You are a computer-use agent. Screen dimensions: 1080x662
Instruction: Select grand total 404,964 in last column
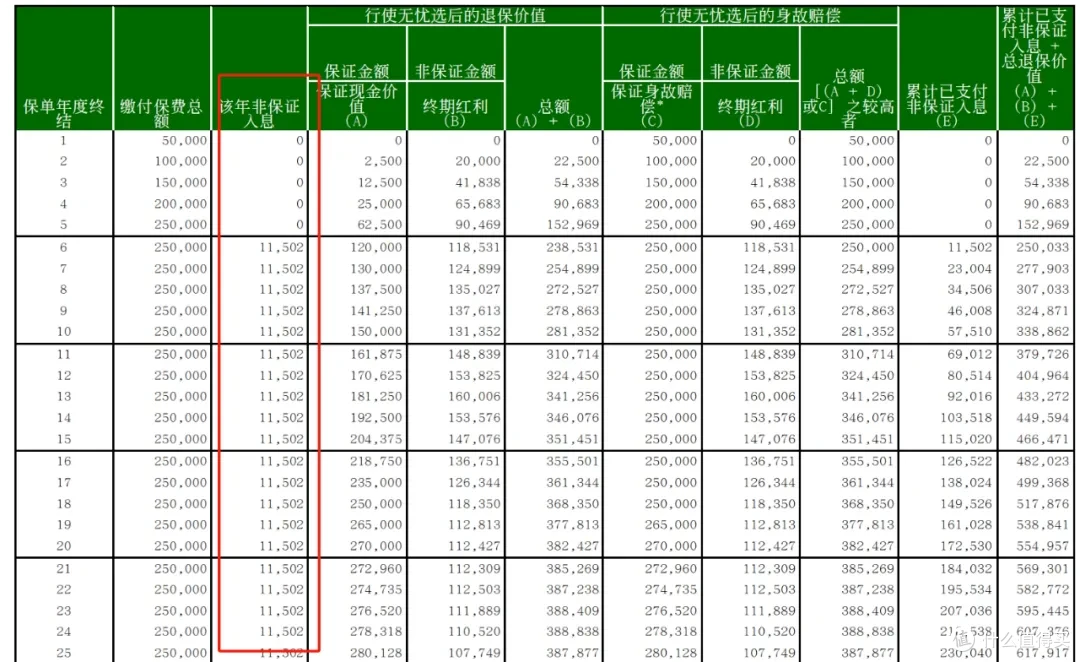click(x=1043, y=375)
